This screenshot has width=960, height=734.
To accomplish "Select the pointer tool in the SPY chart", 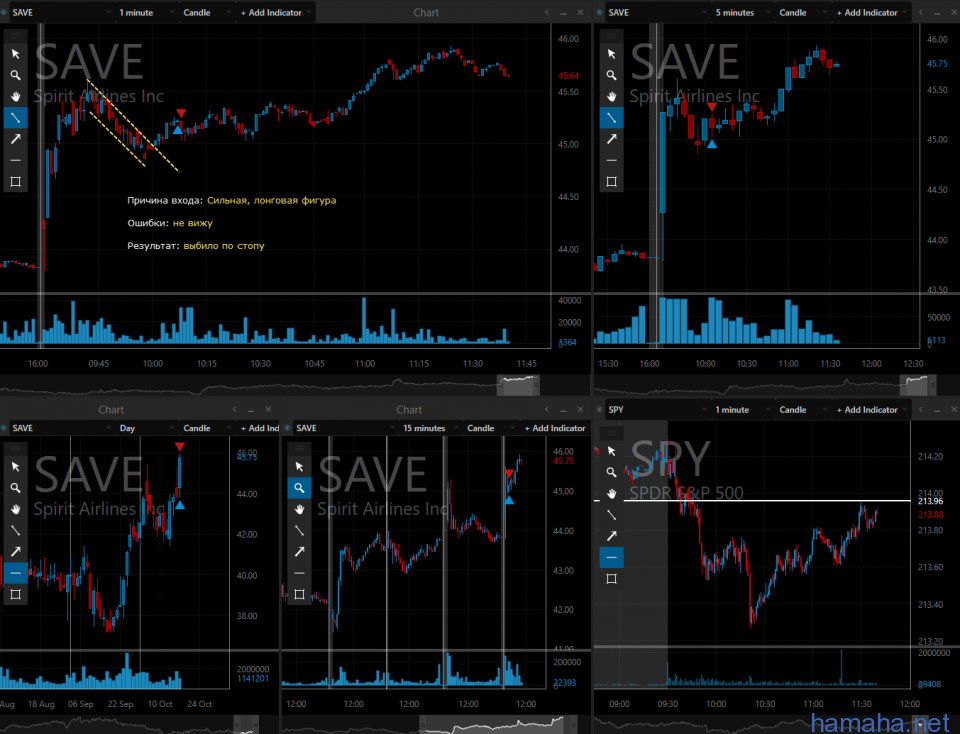I will 611,451.
